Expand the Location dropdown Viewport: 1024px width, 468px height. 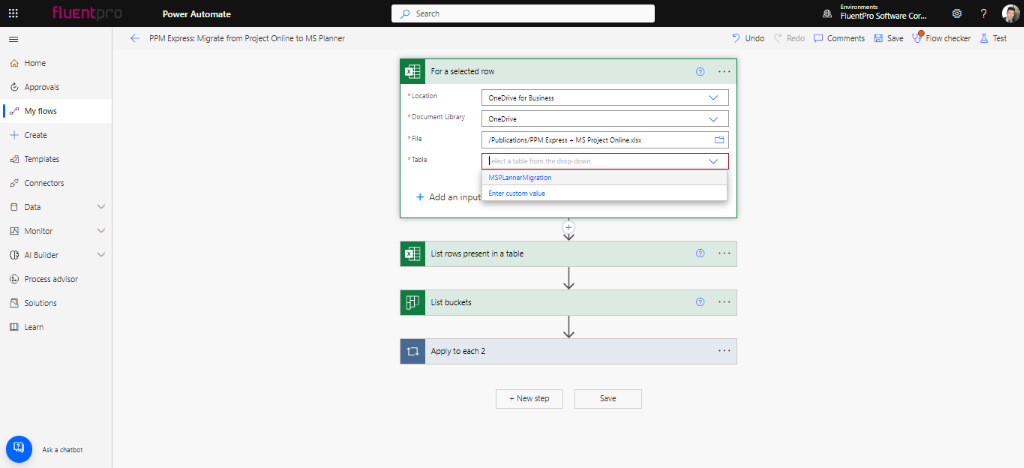[712, 97]
